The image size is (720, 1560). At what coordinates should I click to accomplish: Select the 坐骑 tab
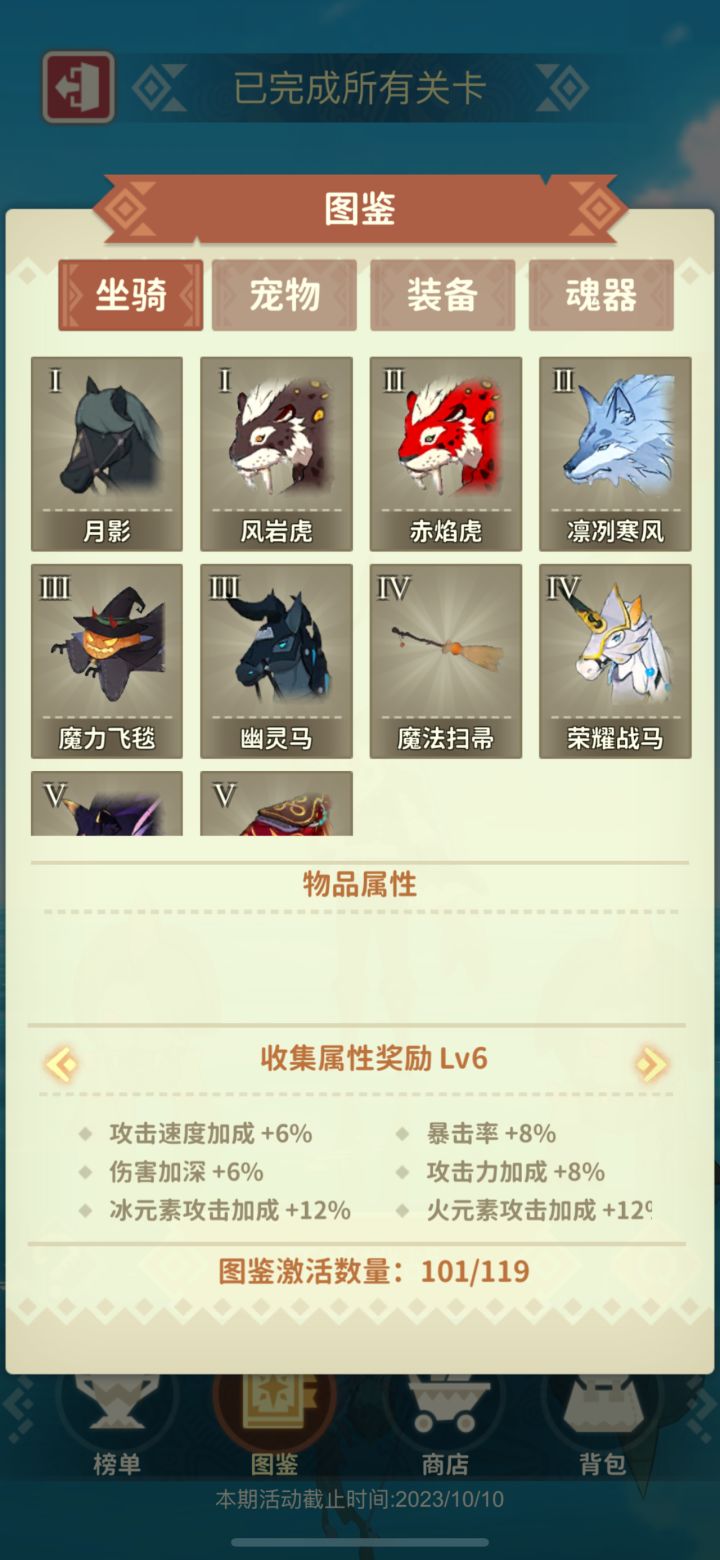130,295
